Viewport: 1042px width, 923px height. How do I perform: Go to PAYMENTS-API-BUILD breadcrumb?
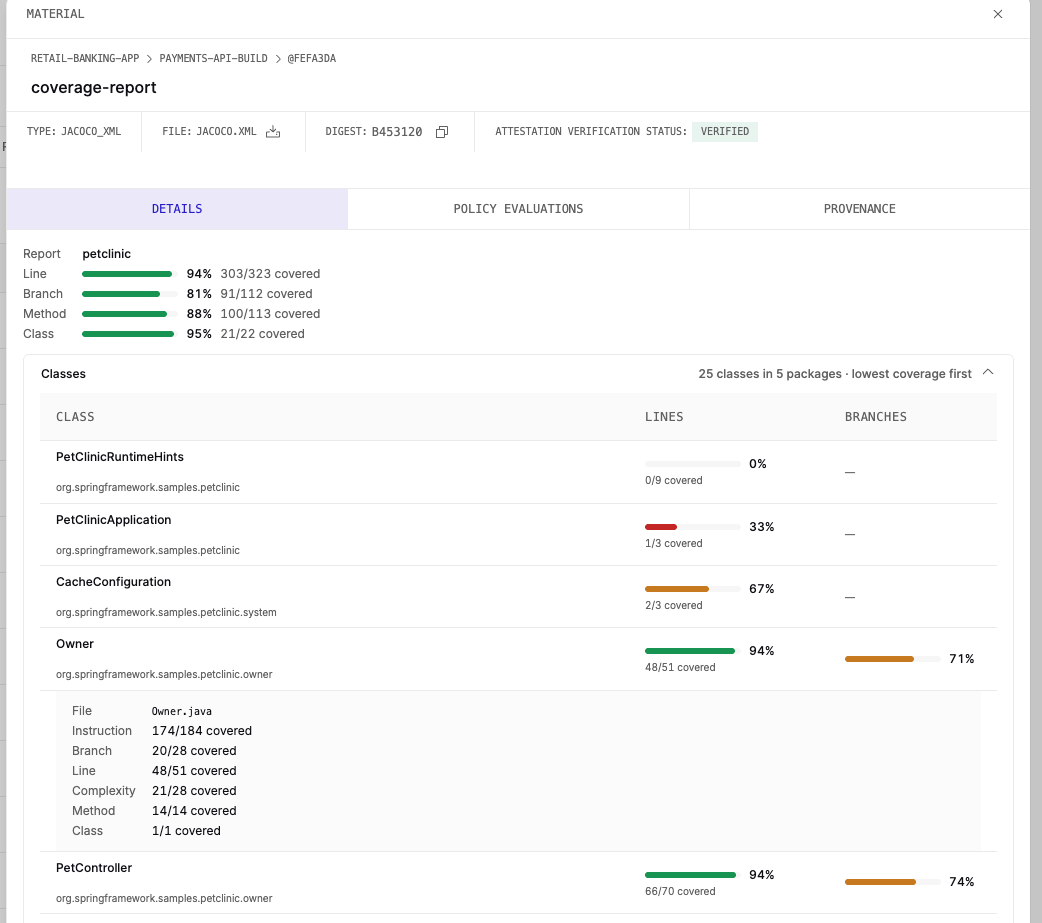(213, 58)
